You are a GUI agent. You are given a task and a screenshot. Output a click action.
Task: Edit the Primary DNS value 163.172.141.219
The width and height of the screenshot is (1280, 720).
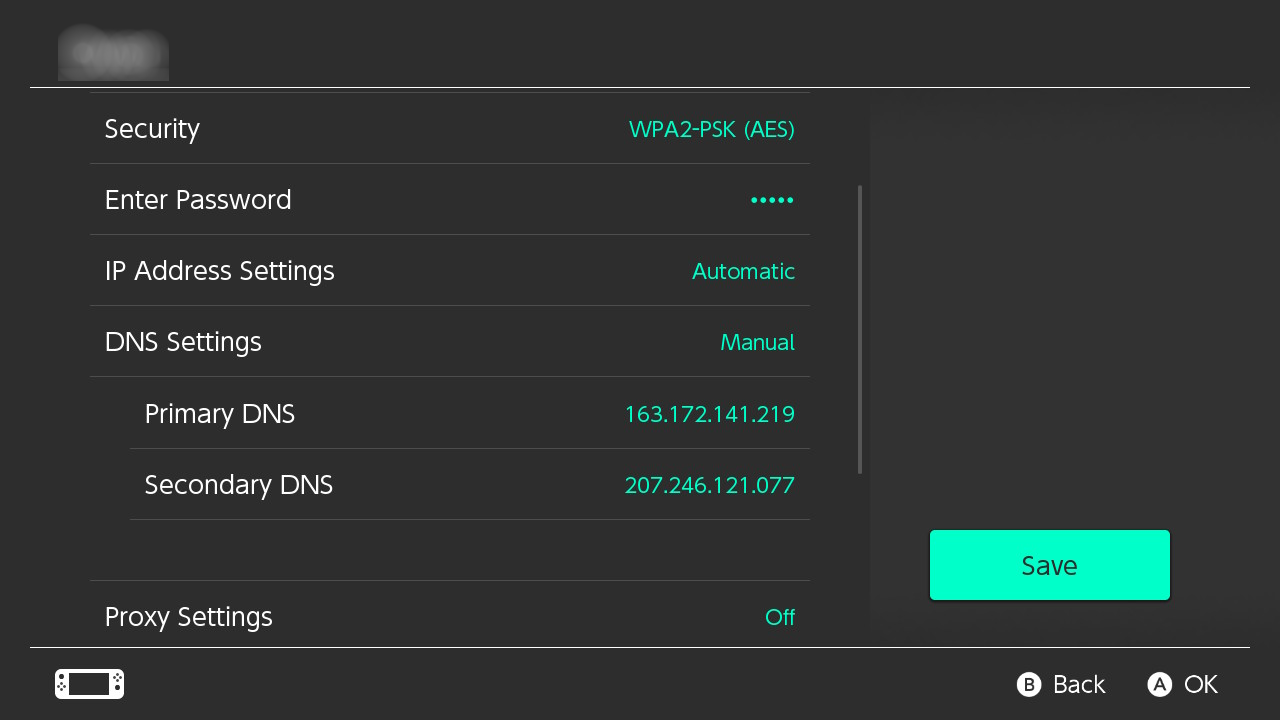pos(709,414)
